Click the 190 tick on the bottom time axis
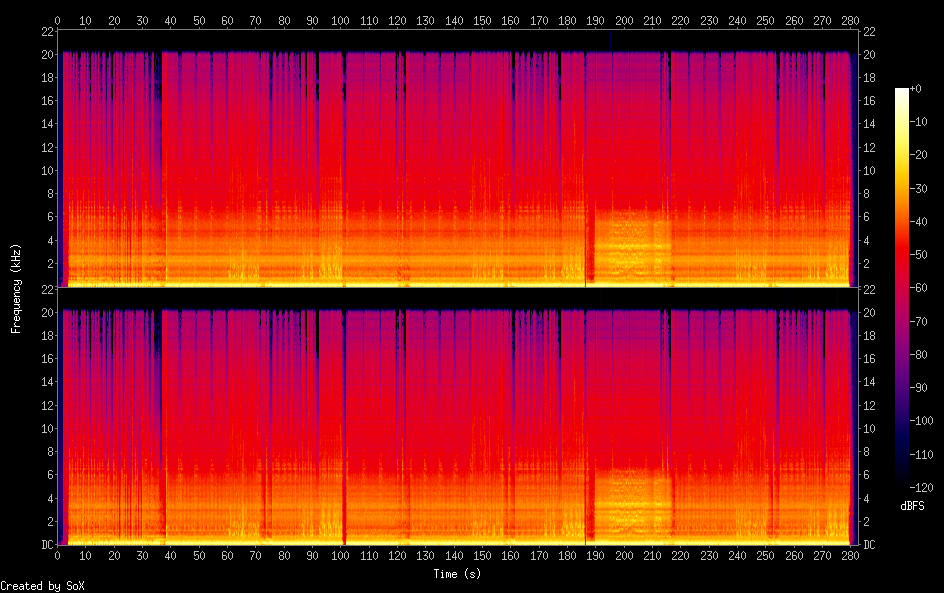The image size is (944, 593). 596,555
